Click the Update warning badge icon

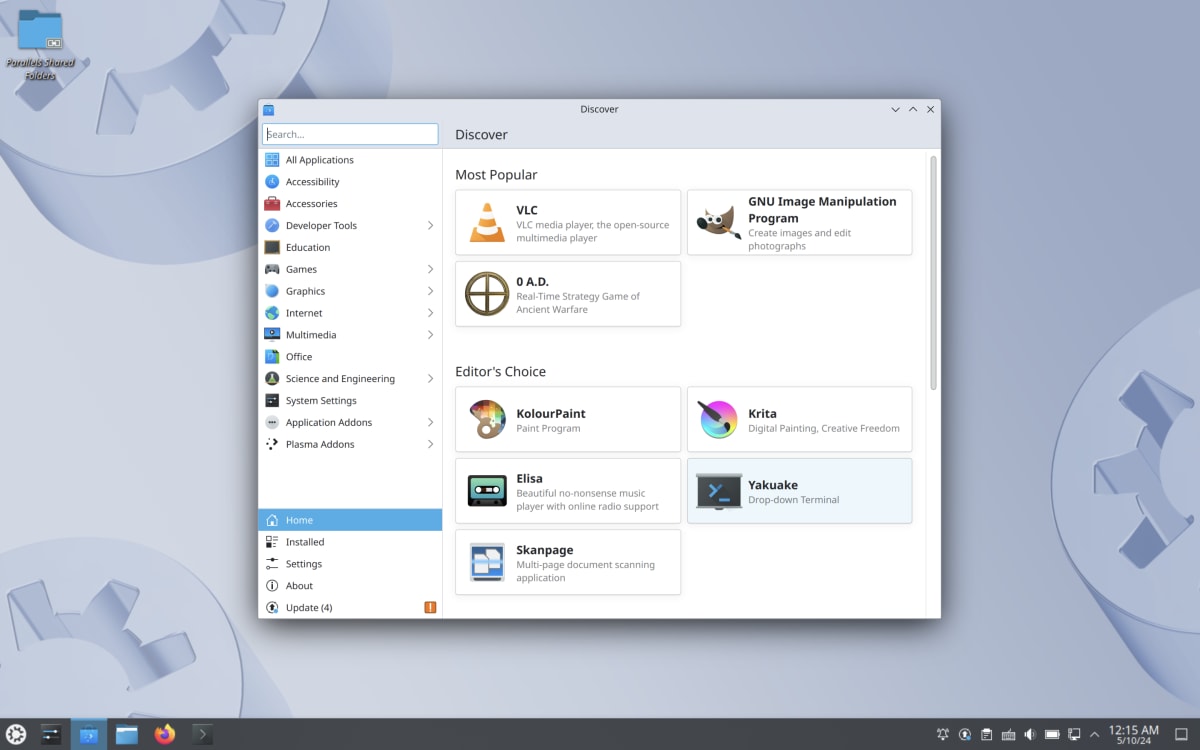pos(430,607)
